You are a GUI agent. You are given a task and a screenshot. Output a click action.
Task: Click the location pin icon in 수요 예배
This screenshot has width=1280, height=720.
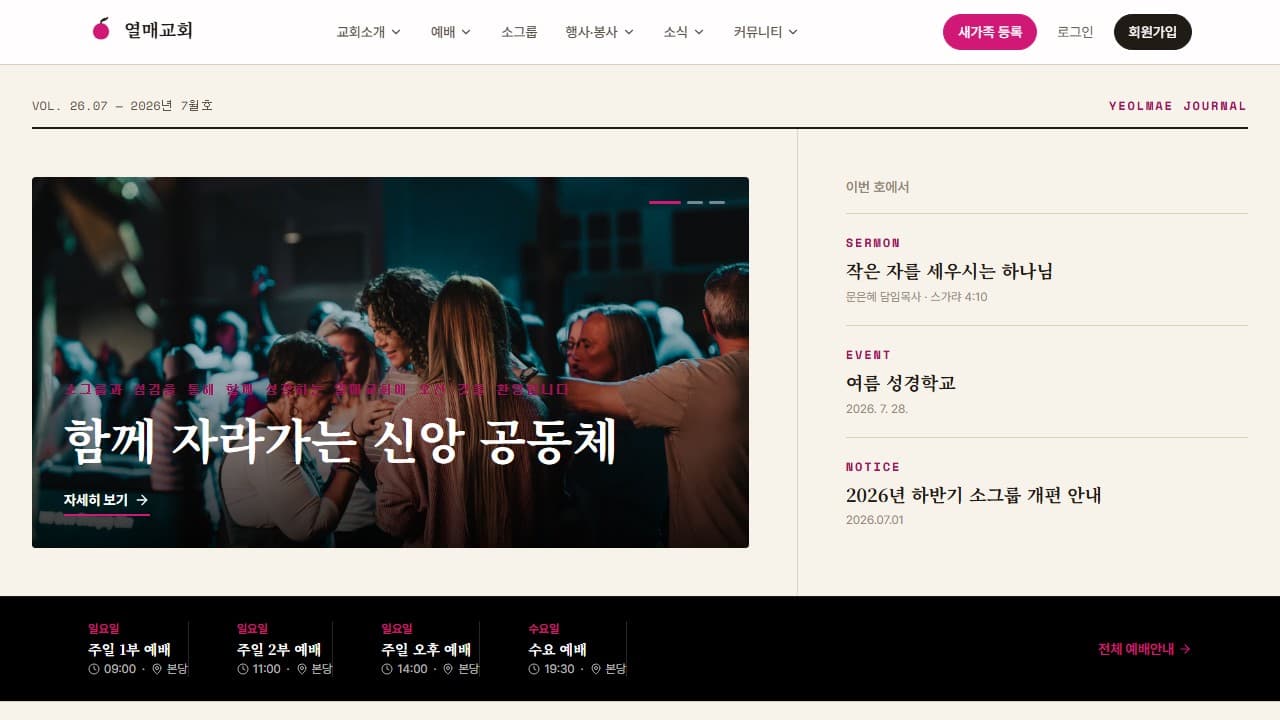[596, 669]
